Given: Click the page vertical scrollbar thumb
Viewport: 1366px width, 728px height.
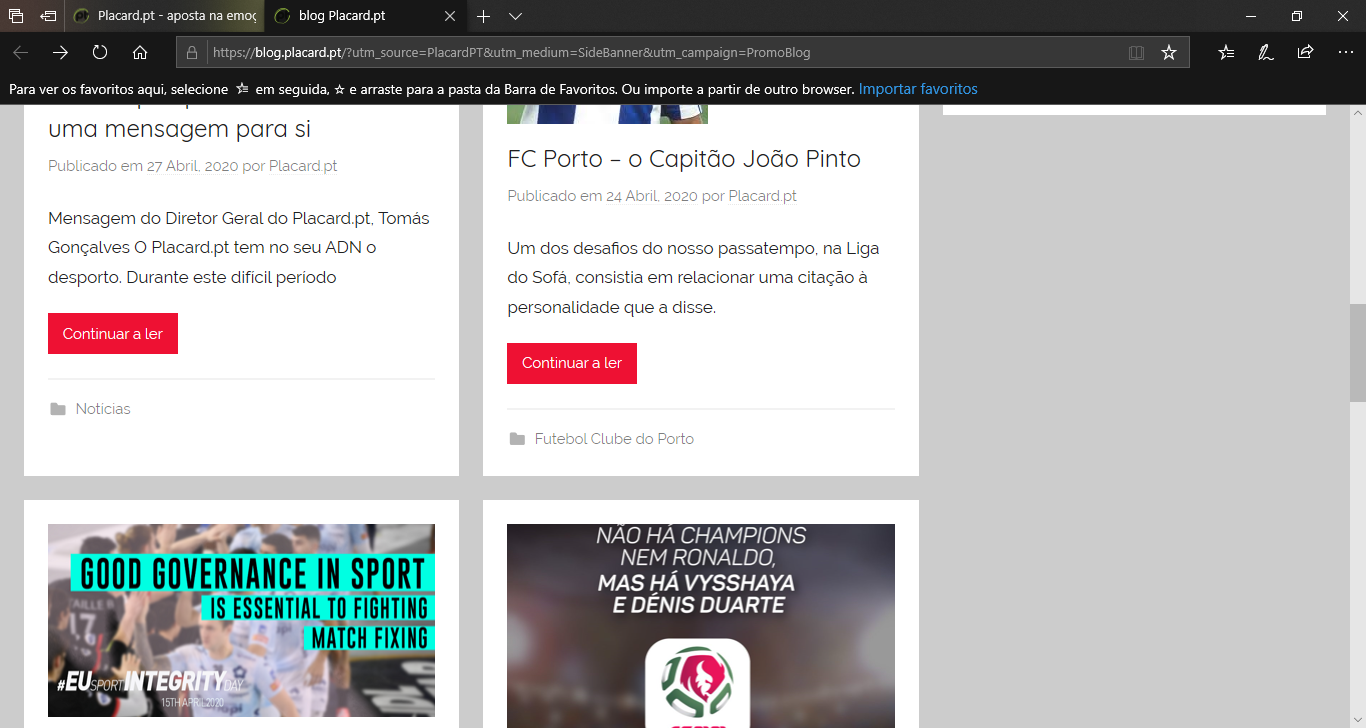Looking at the screenshot, I should point(1357,352).
